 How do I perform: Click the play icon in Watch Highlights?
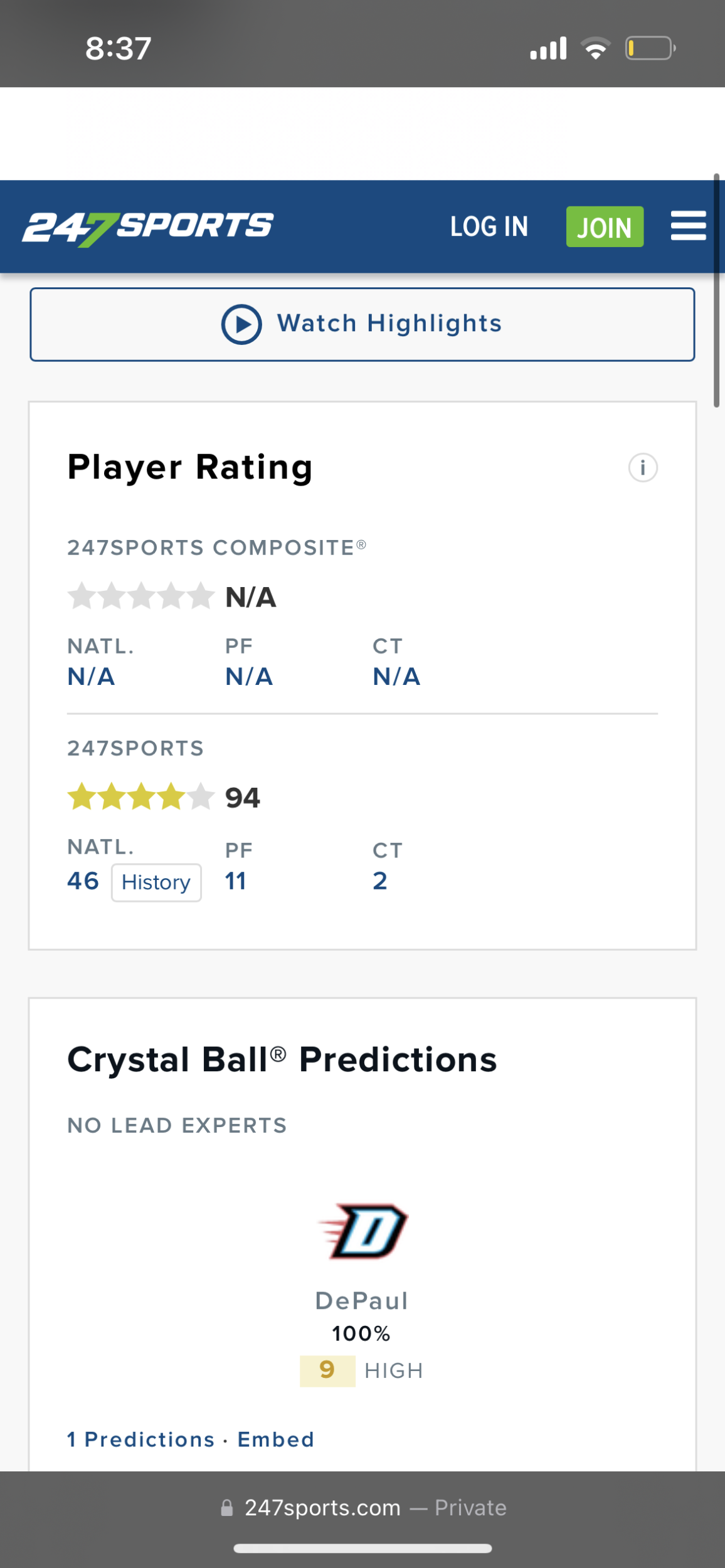point(241,324)
